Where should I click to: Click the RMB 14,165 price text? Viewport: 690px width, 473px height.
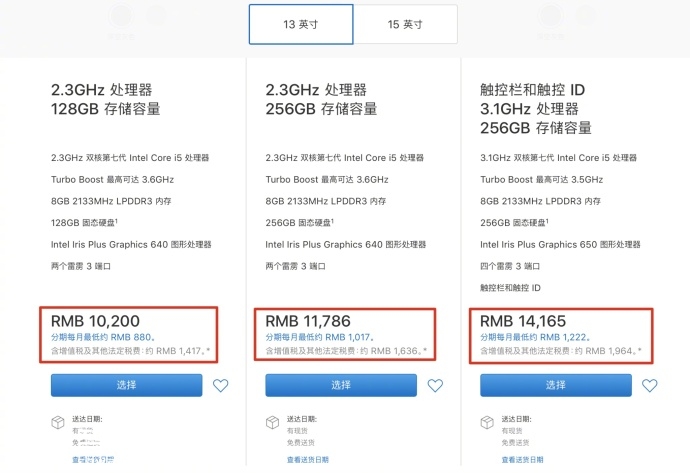(523, 321)
